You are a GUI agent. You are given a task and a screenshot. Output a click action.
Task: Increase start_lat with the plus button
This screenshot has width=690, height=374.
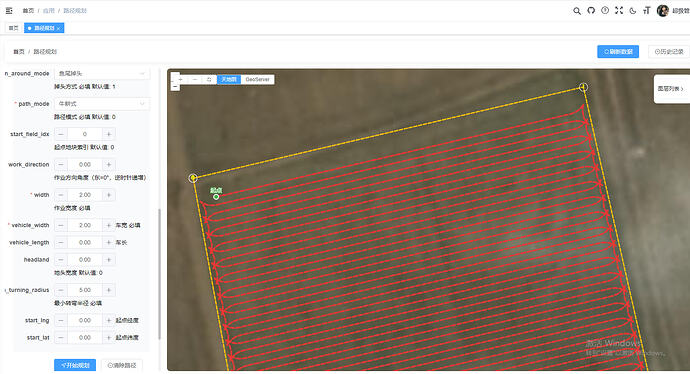pyautogui.click(x=109, y=337)
